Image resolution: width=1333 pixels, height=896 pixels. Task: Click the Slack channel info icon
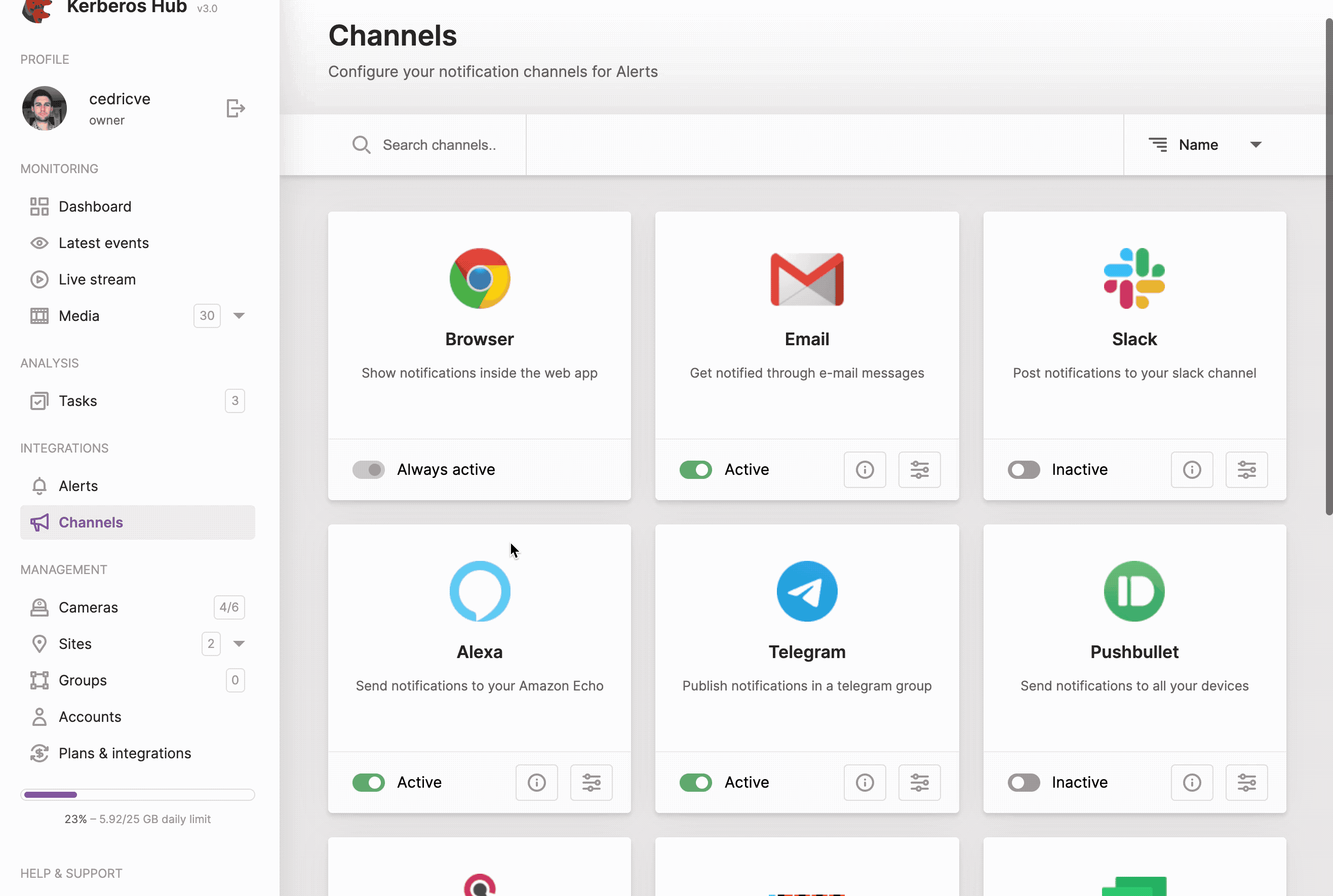(x=1192, y=470)
